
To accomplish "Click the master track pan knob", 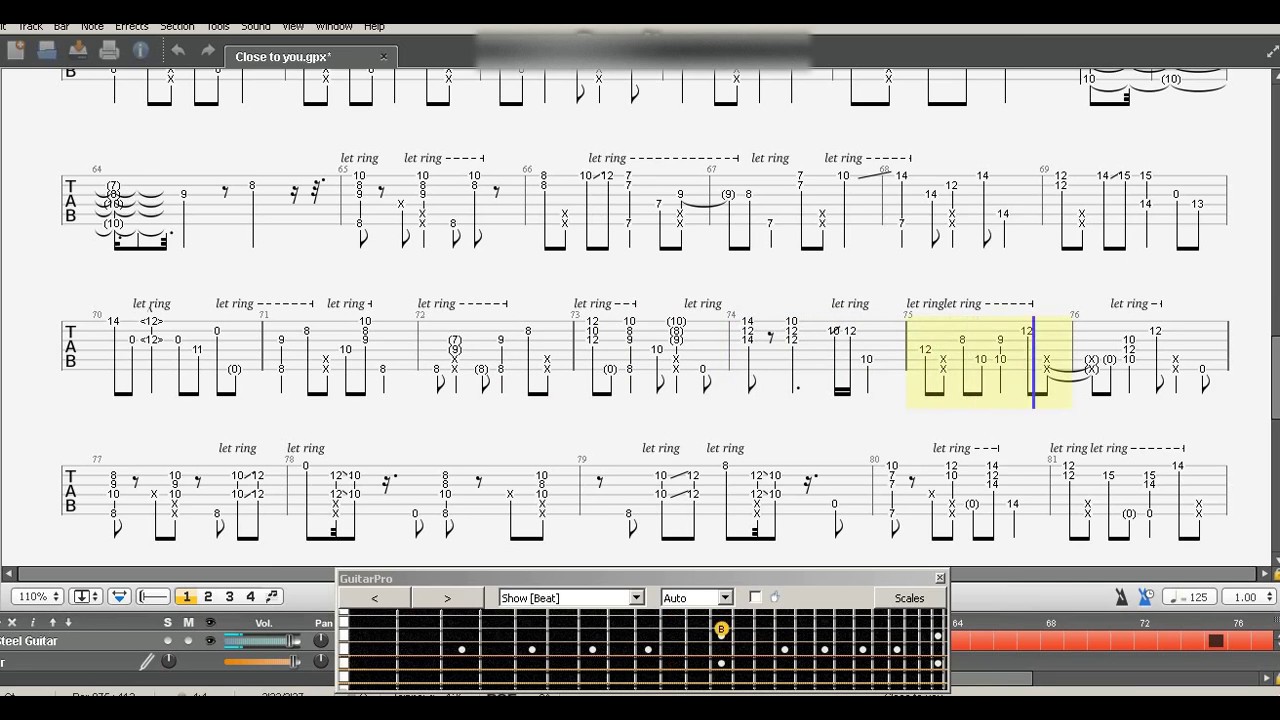I will [x=321, y=661].
